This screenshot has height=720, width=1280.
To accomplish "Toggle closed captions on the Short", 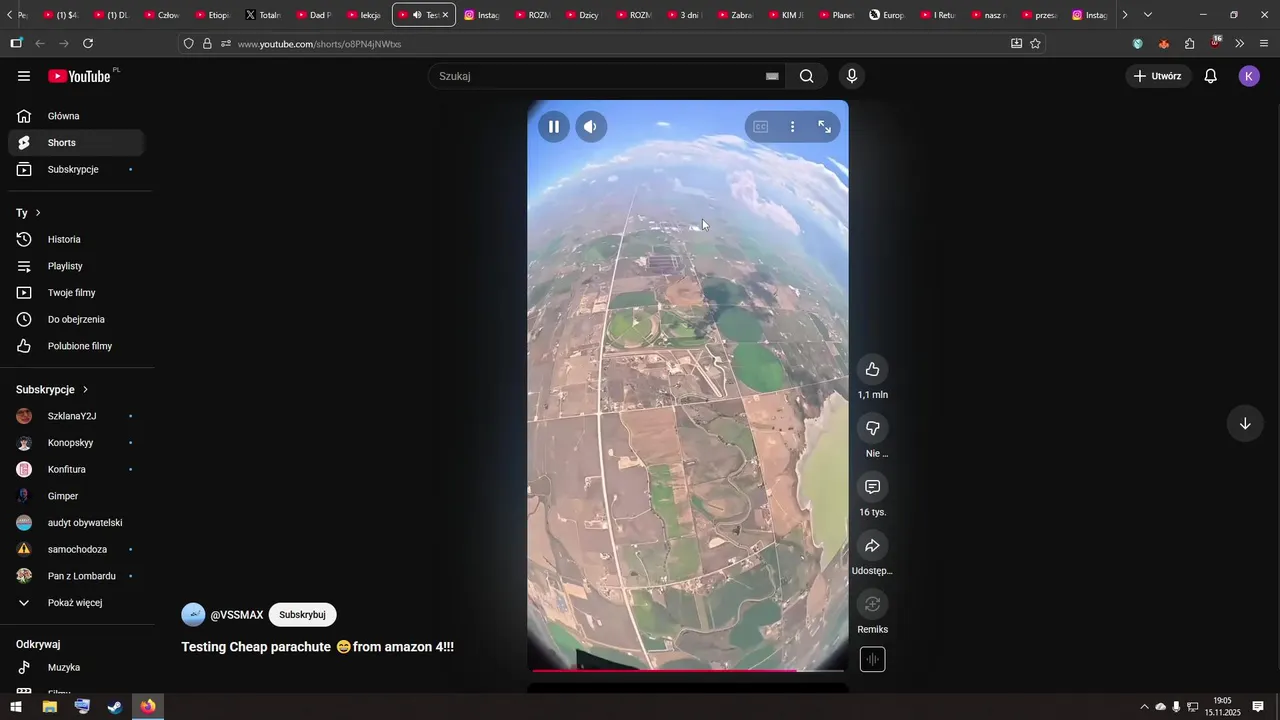I will pyautogui.click(x=761, y=127).
